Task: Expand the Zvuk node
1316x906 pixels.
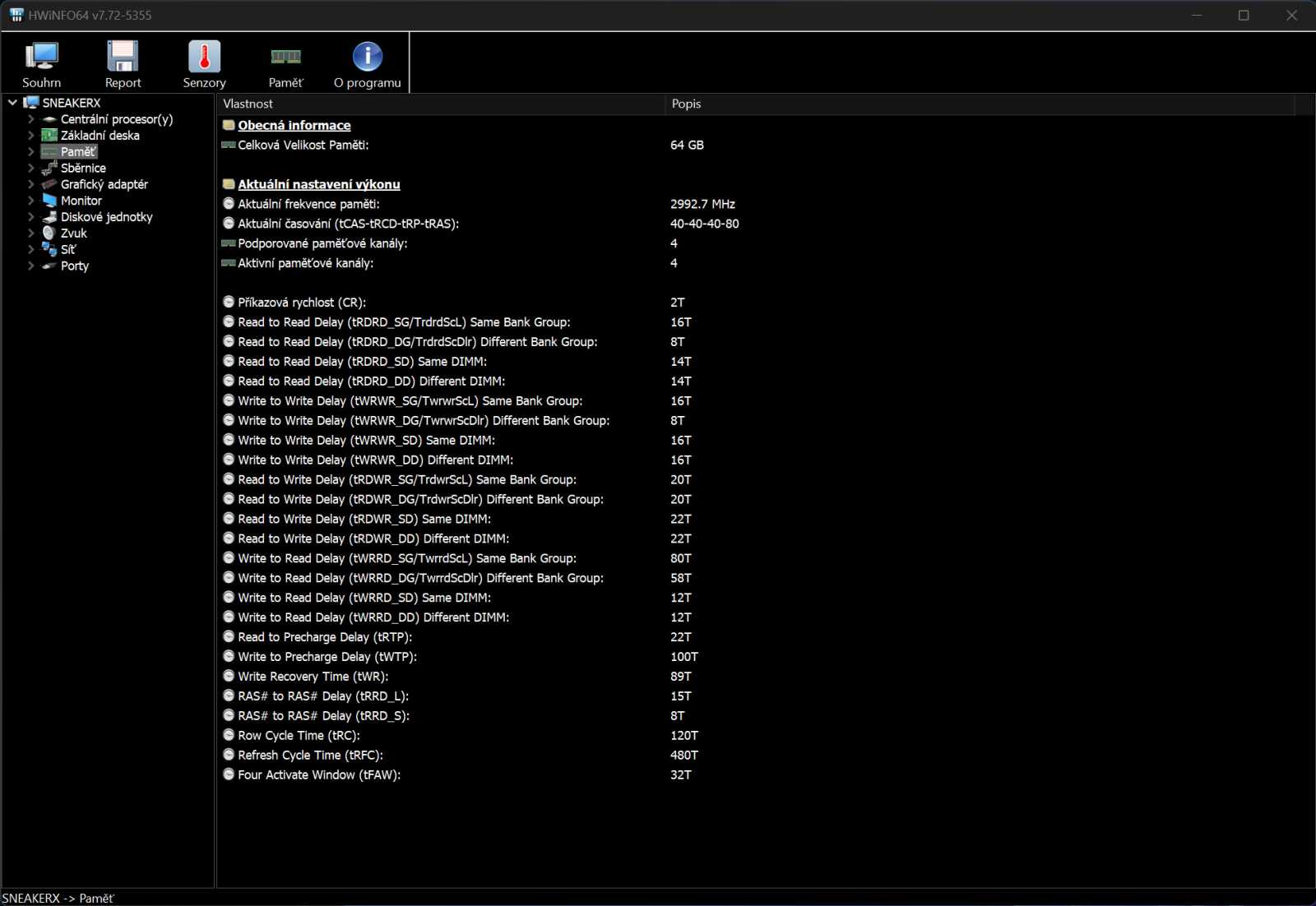Action: tap(30, 233)
